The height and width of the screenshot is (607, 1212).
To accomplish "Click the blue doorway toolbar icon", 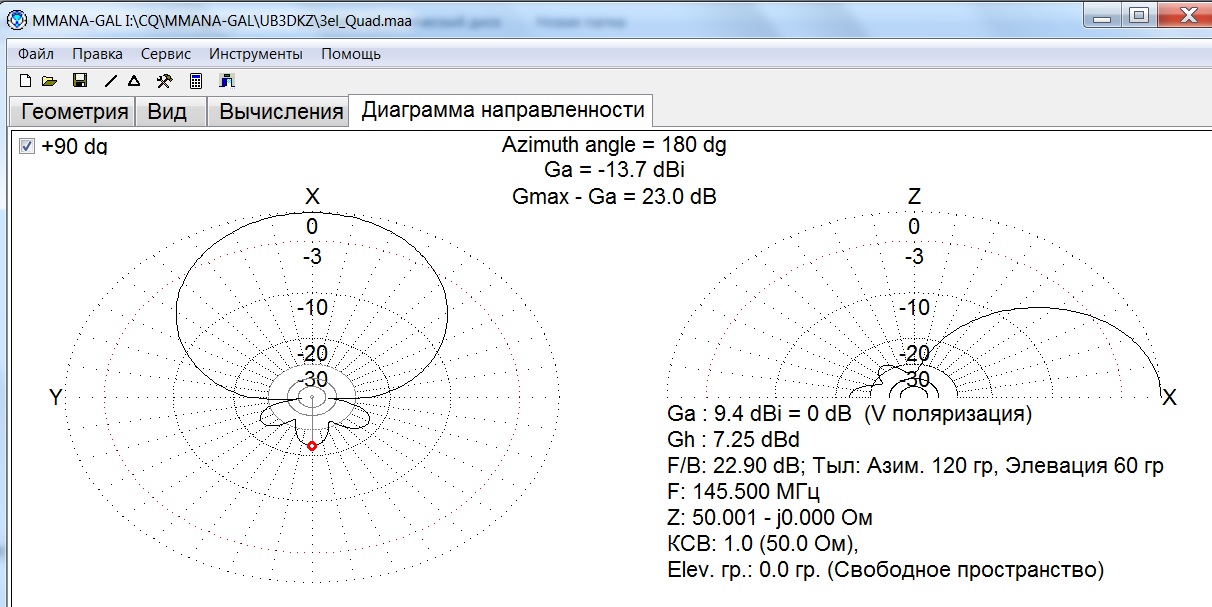I will click(227, 80).
